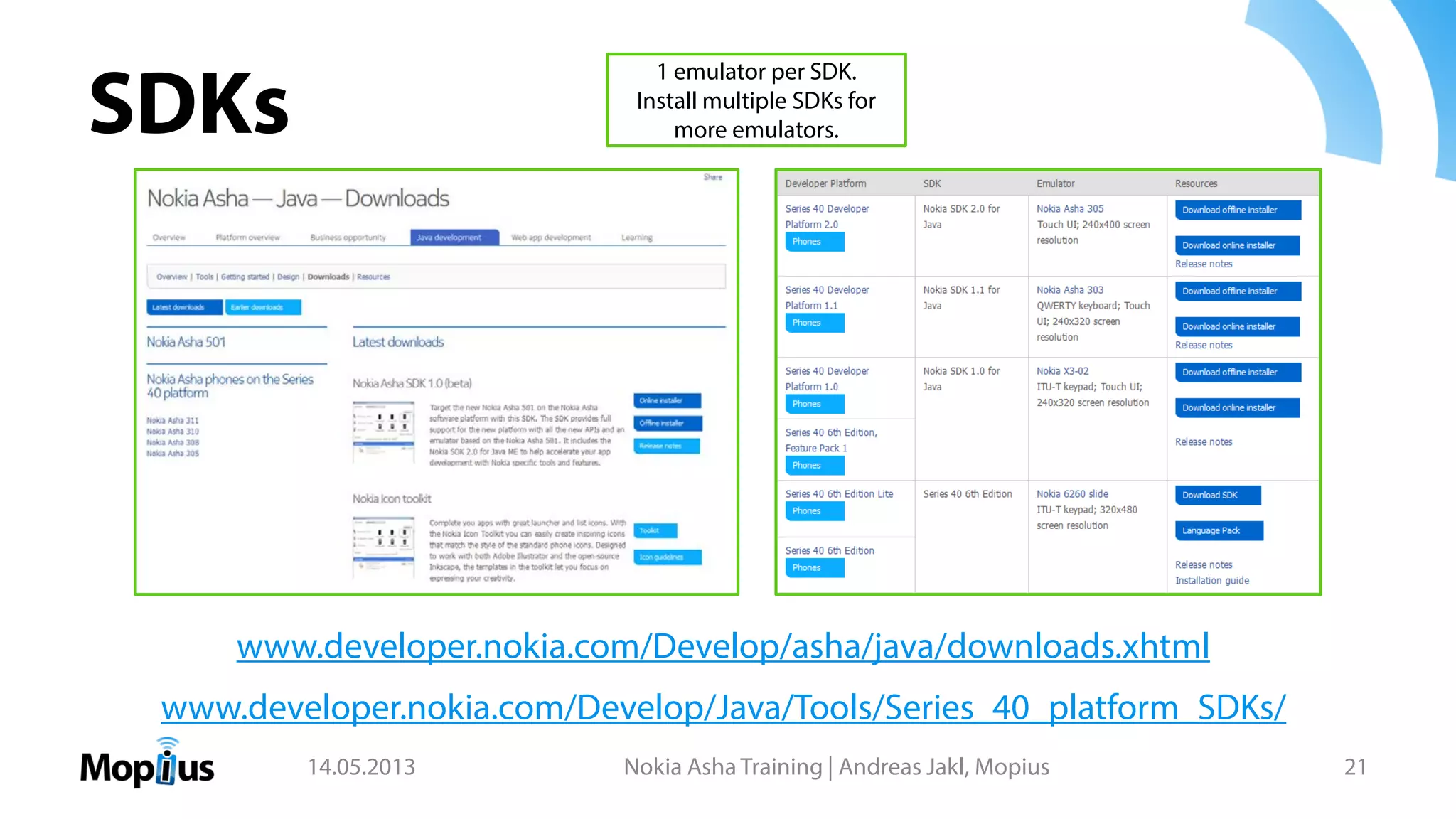Select the Learning tab
The height and width of the screenshot is (819, 1456).
[637, 237]
